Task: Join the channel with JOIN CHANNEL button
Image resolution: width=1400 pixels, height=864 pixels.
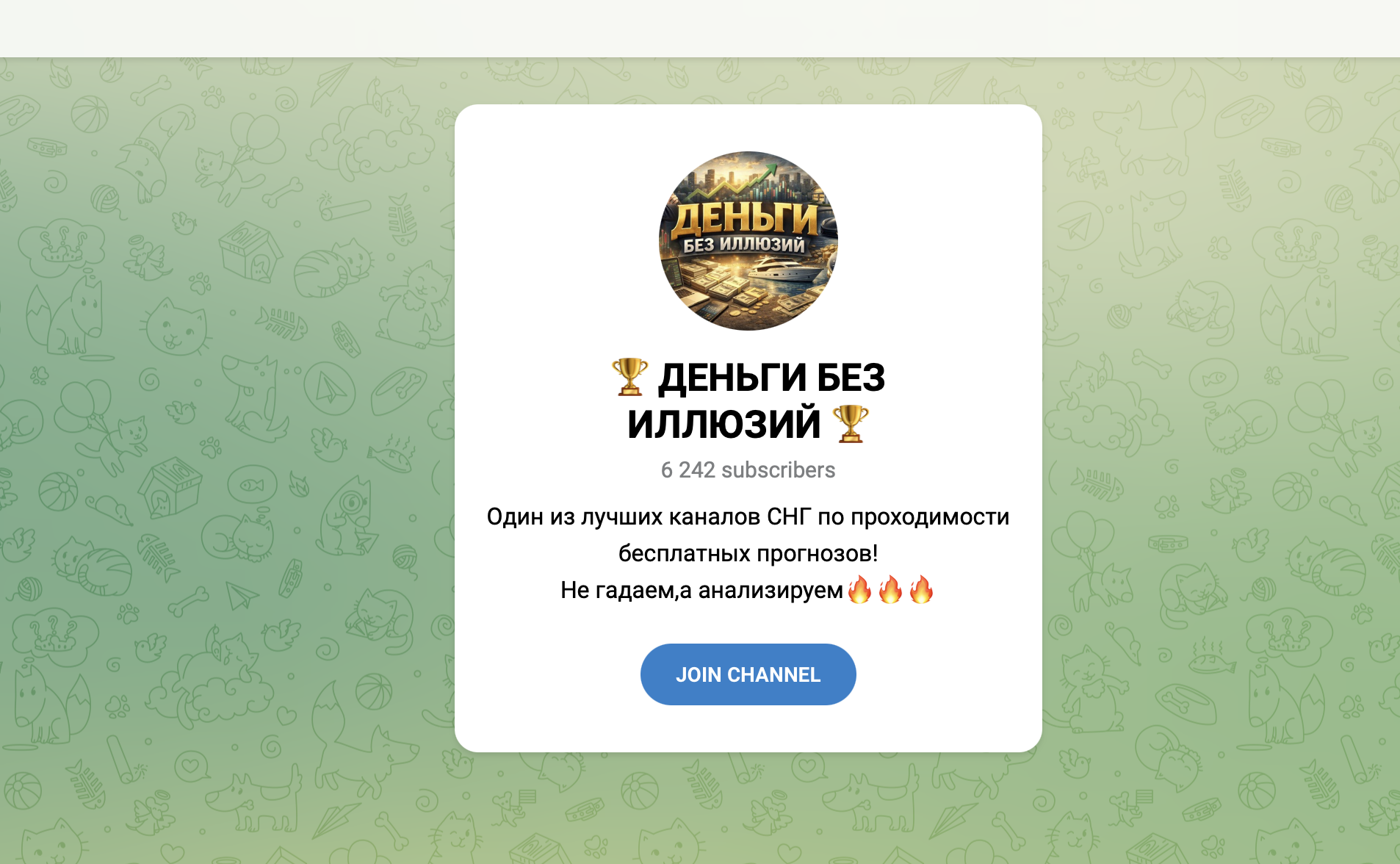Action: [x=748, y=674]
